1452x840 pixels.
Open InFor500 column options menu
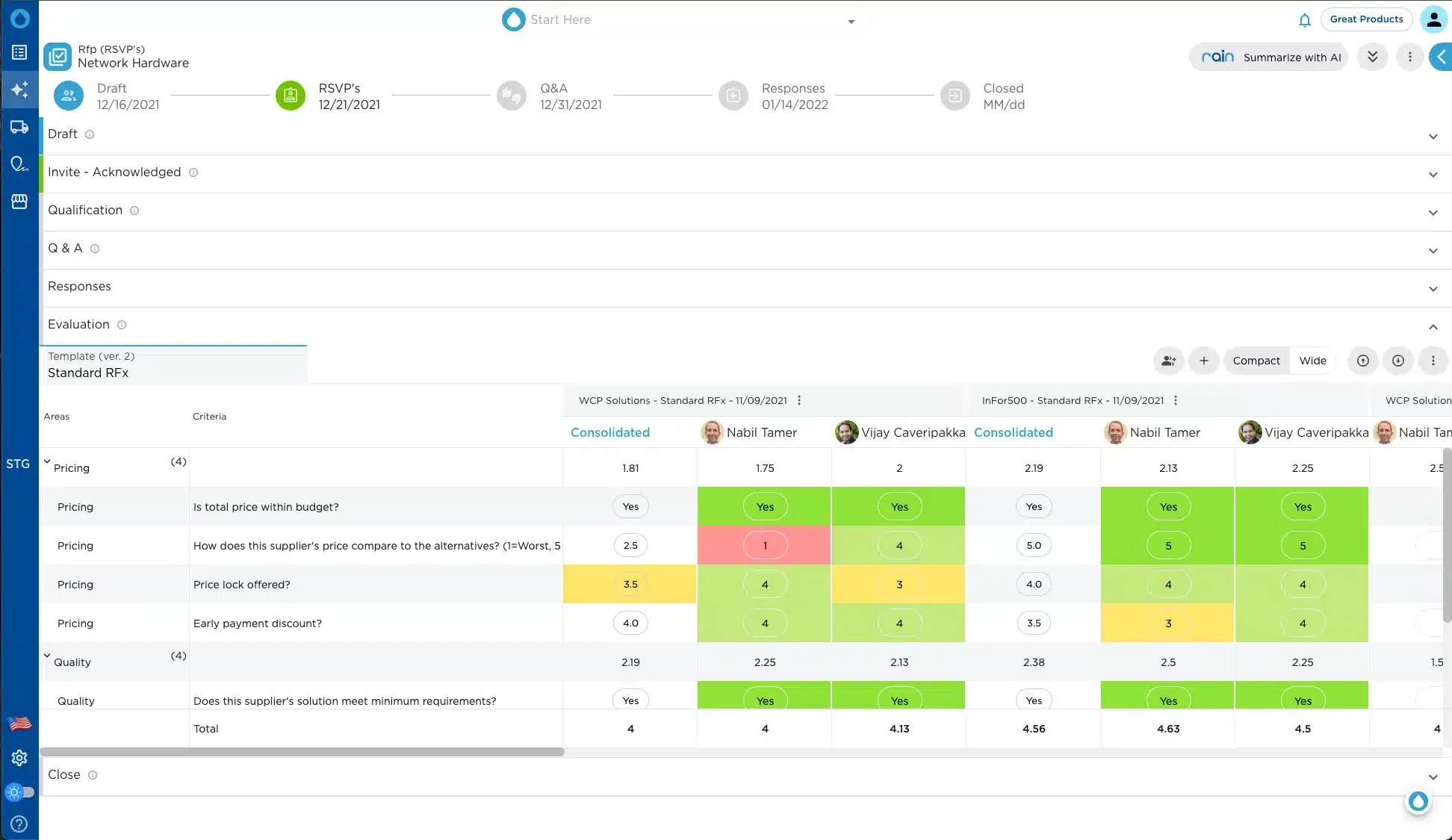[x=1176, y=400]
